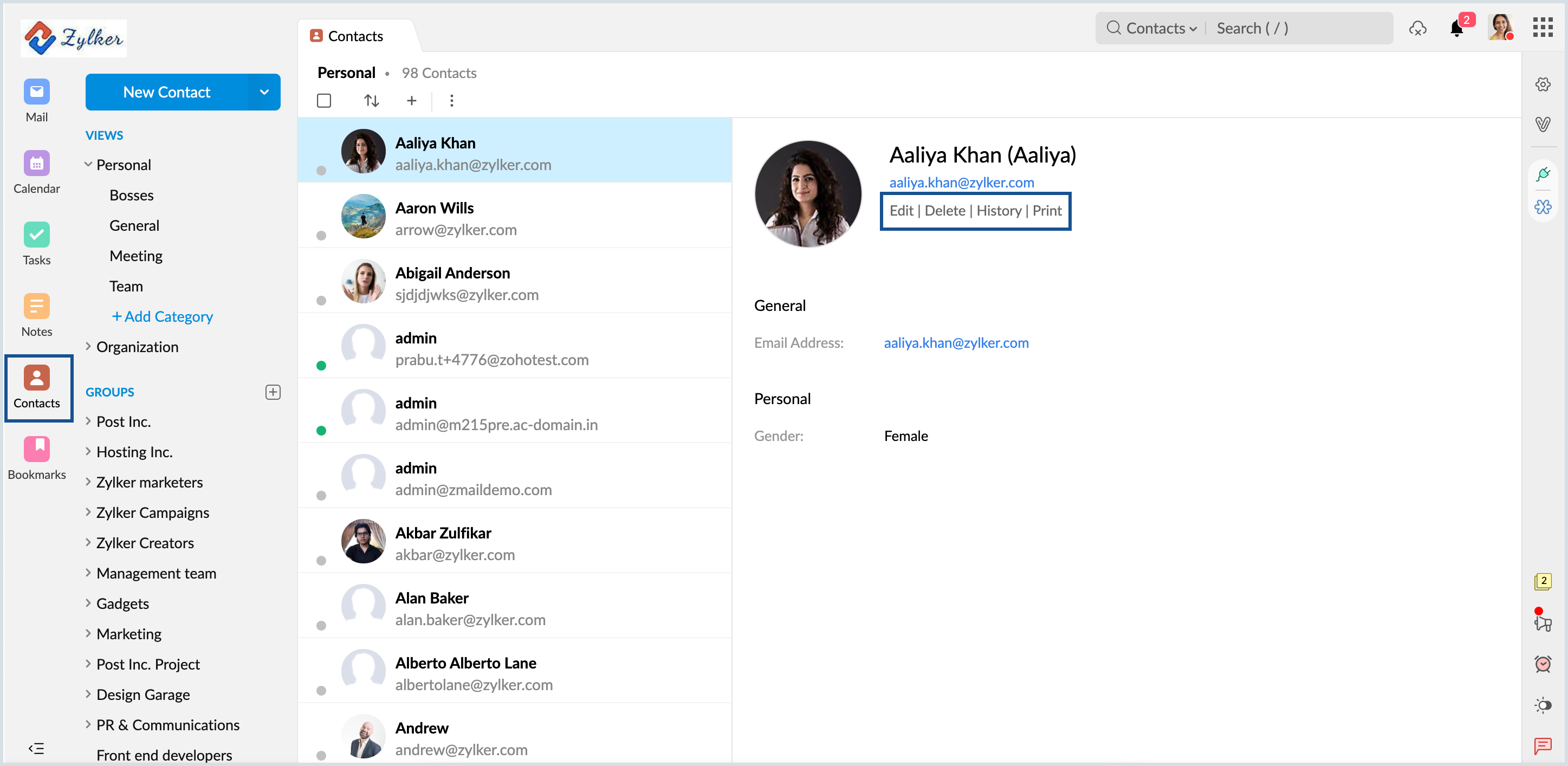The height and width of the screenshot is (766, 1568).
Task: Select the Bosses category
Action: pos(132,196)
